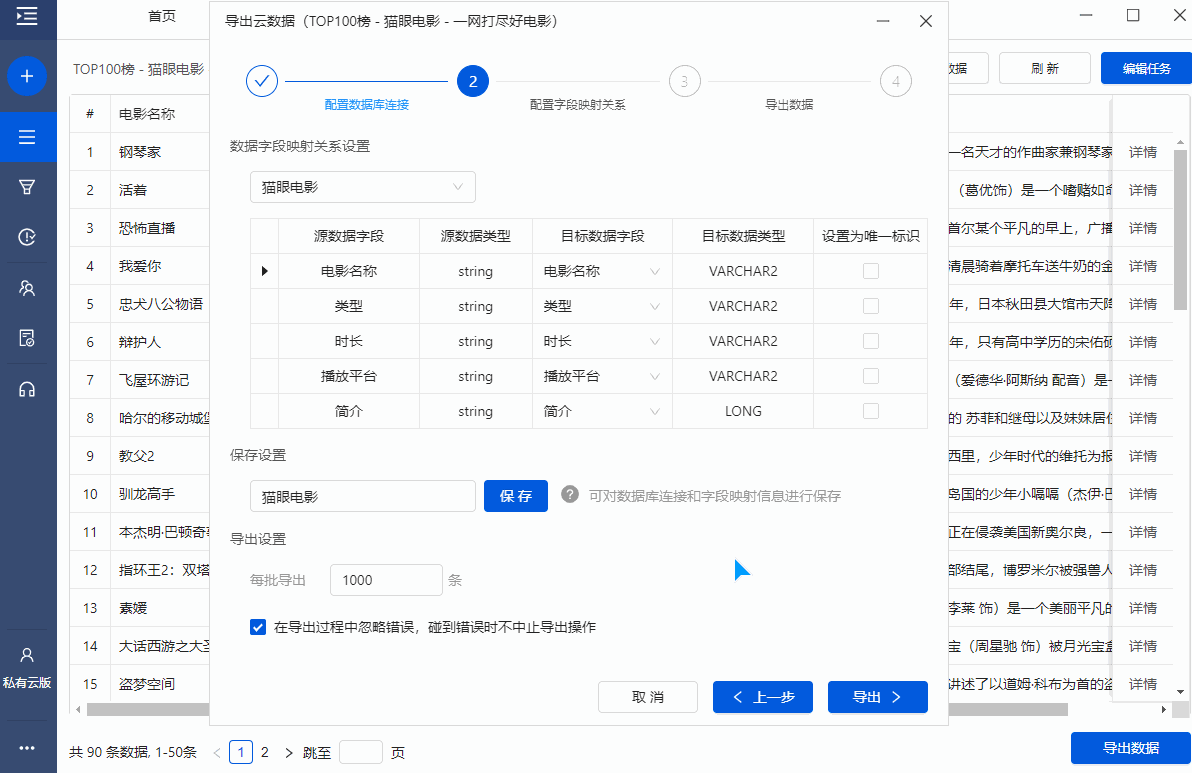
Task: Collapse the sidebar with the menu toggle icon
Action: [x=27, y=16]
